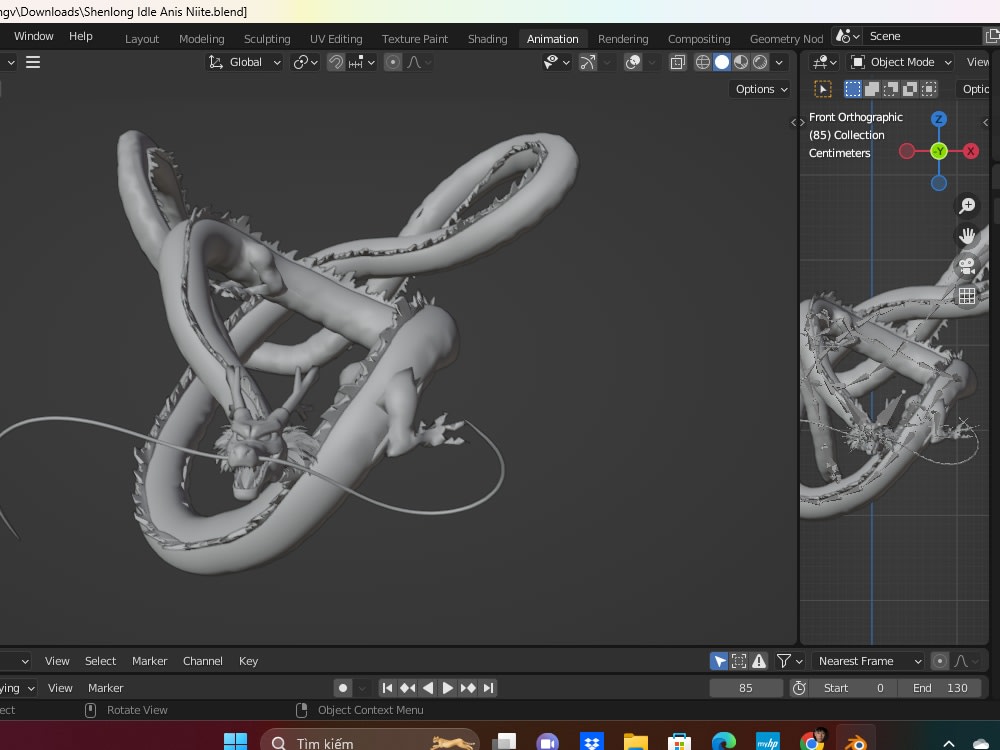This screenshot has width=1000, height=750.
Task: Switch to solid viewport shading
Action: pos(721,62)
